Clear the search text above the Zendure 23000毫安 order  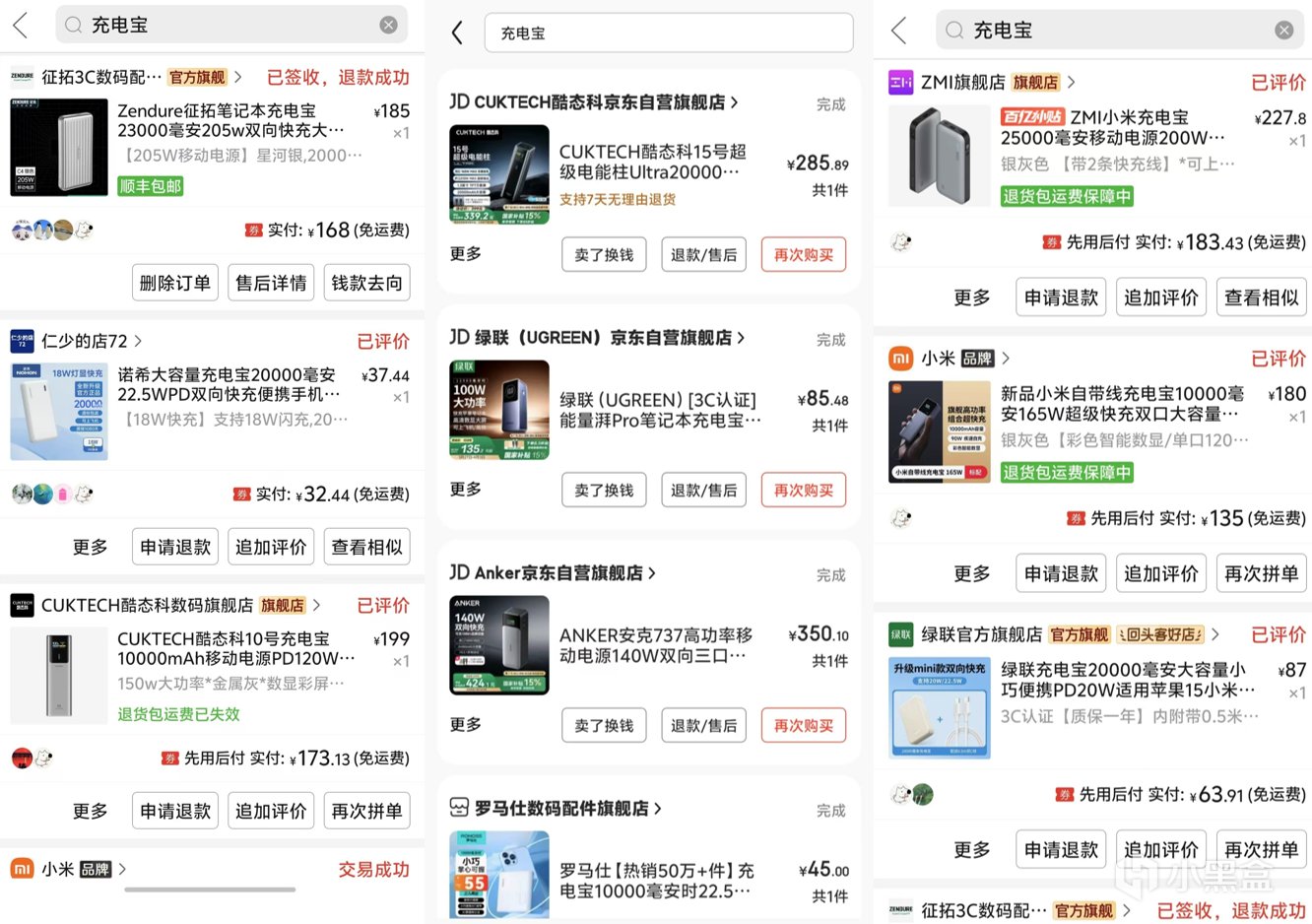pyautogui.click(x=389, y=25)
